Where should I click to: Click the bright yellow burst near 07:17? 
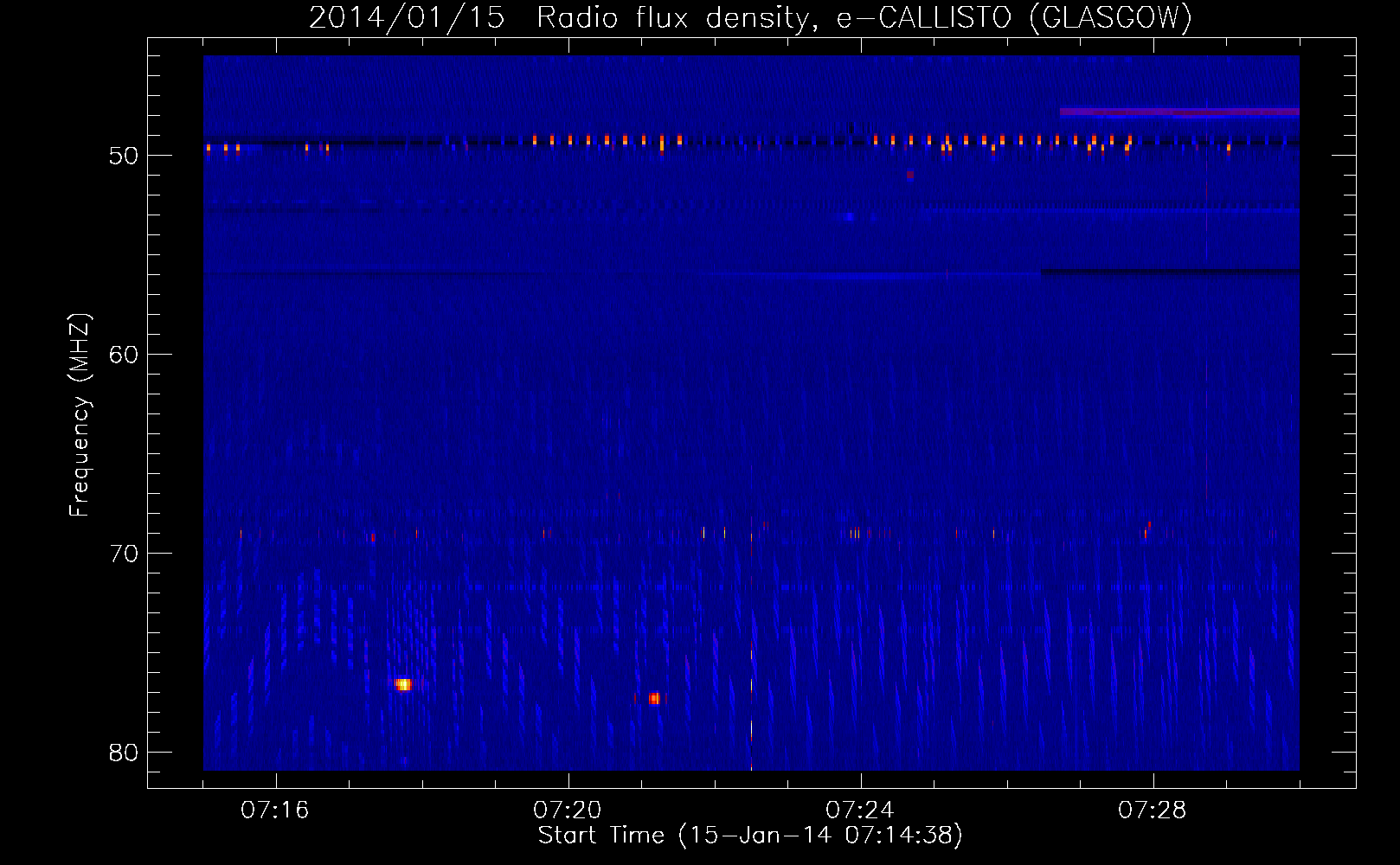click(402, 684)
